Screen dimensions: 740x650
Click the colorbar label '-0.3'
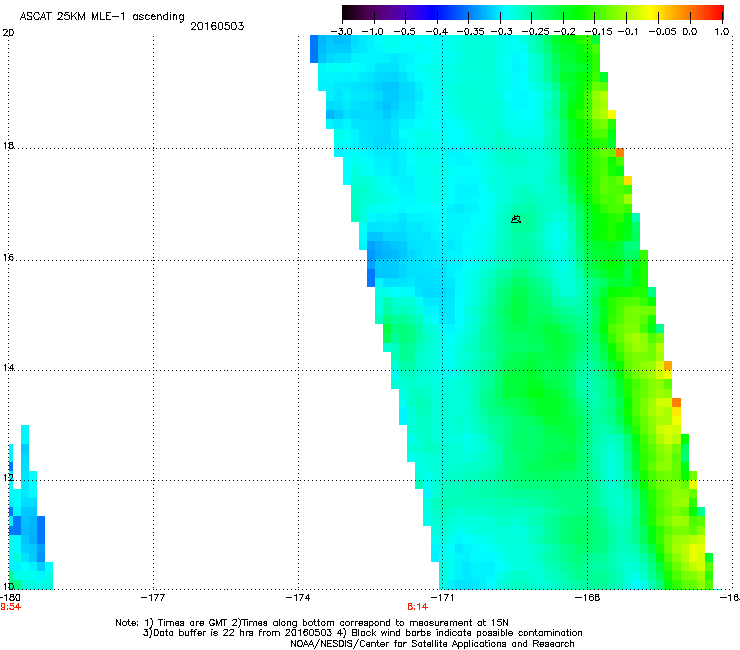[501, 32]
